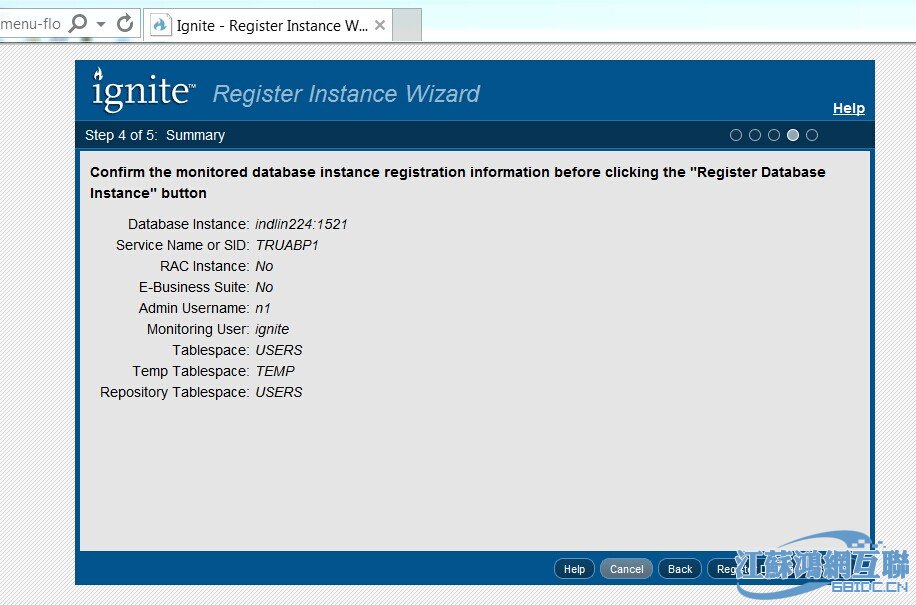
Task: Click the 'E-Business Suite:' label
Action: 194,287
